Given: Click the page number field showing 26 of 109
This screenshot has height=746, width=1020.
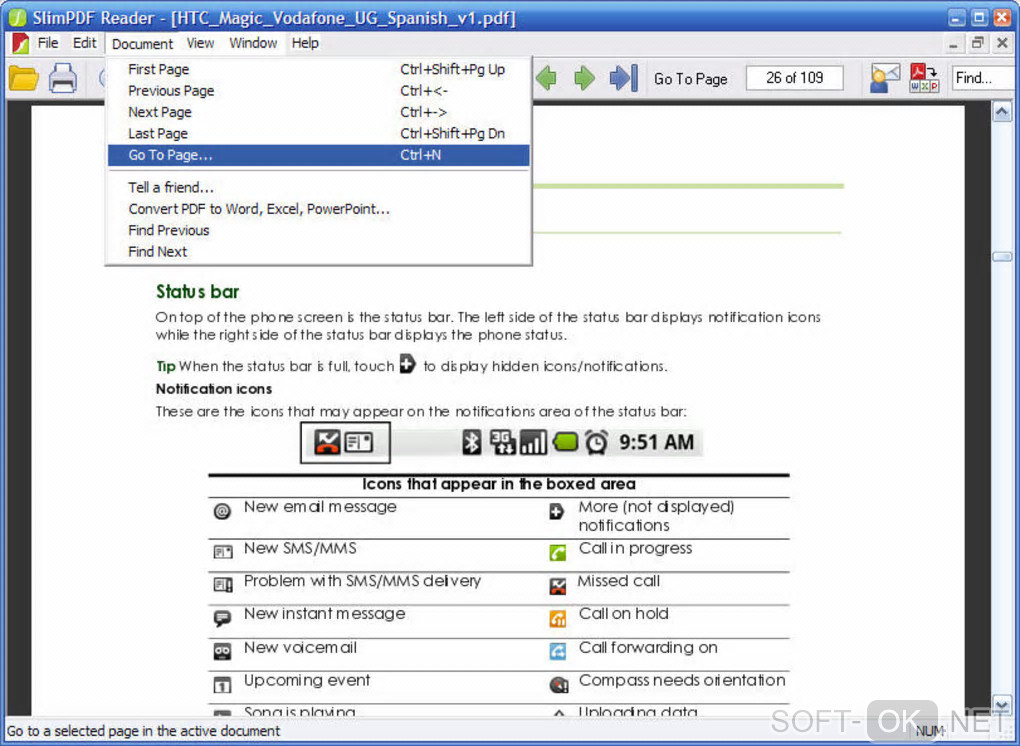Looking at the screenshot, I should 794,78.
